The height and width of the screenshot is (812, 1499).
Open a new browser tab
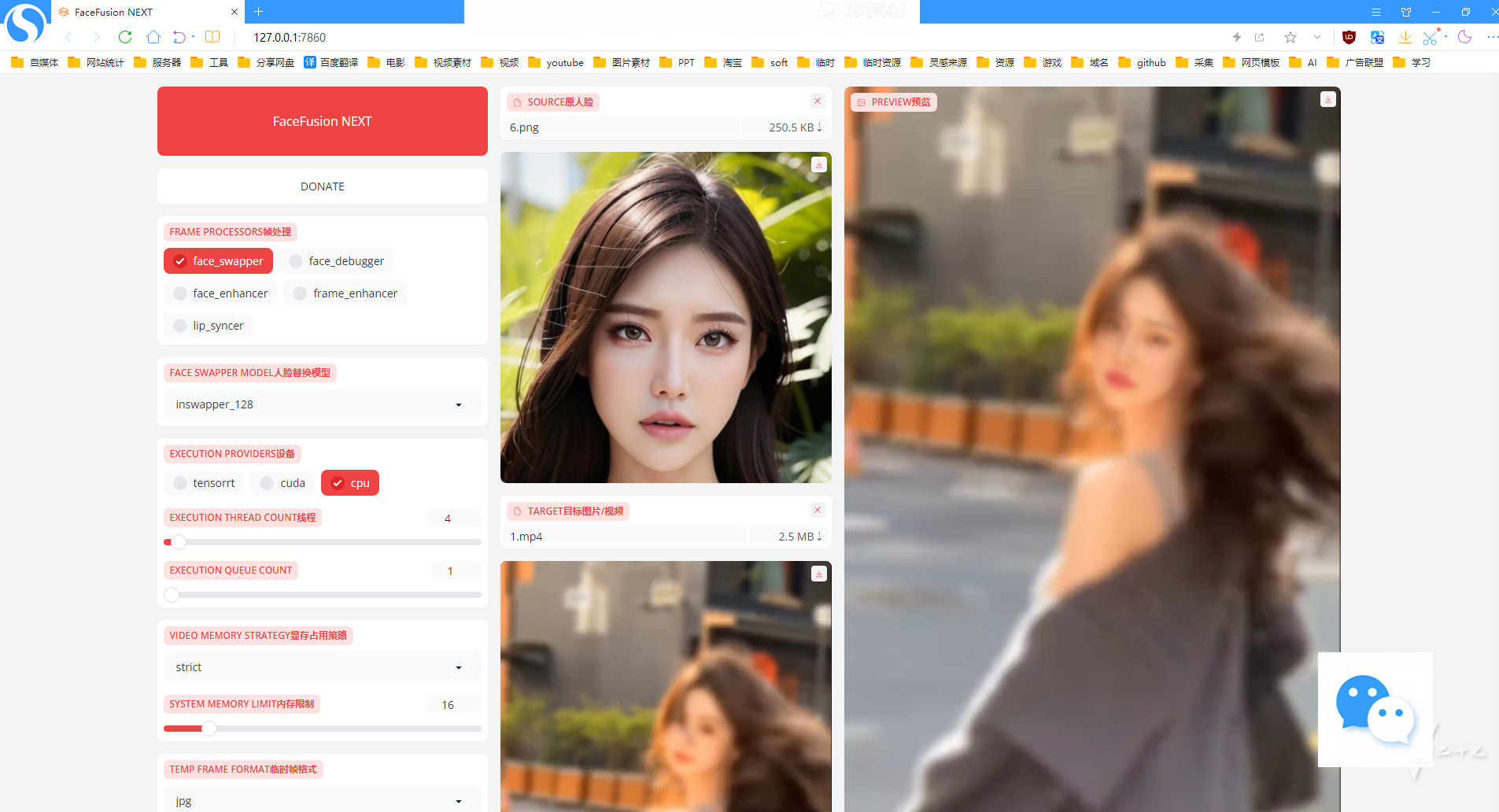tap(259, 12)
